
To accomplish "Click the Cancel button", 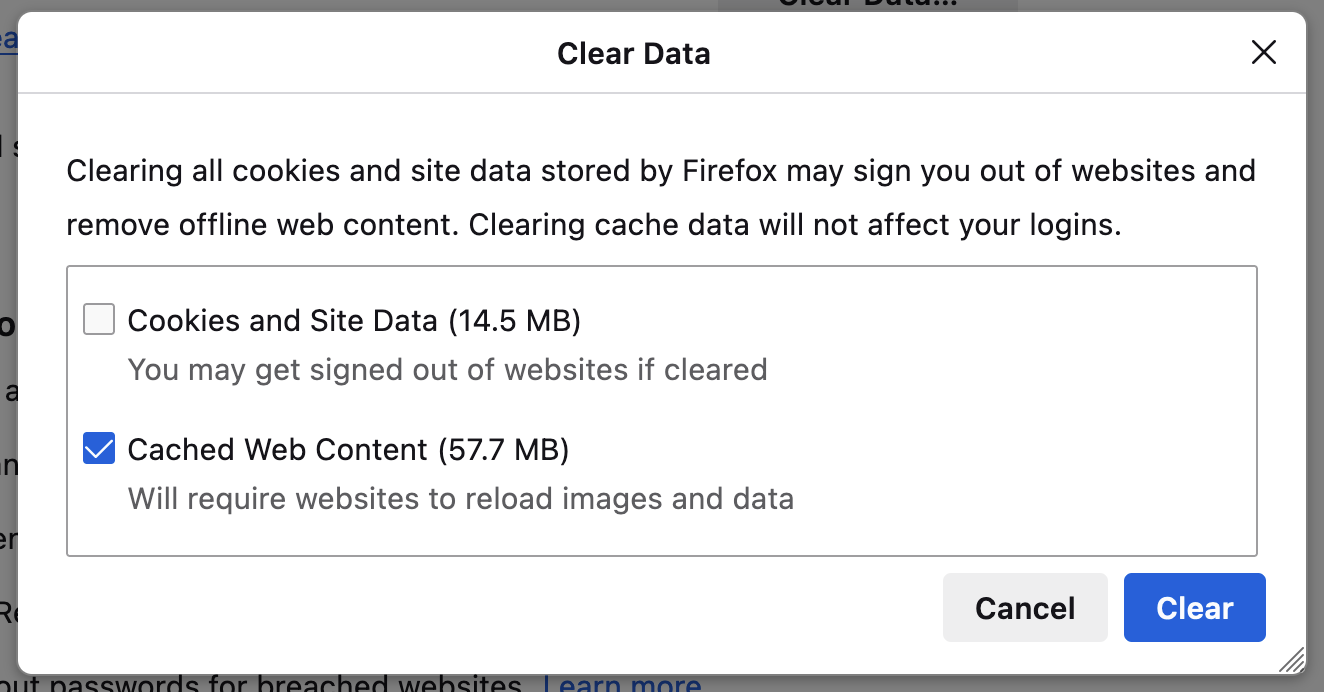I will (x=1025, y=607).
